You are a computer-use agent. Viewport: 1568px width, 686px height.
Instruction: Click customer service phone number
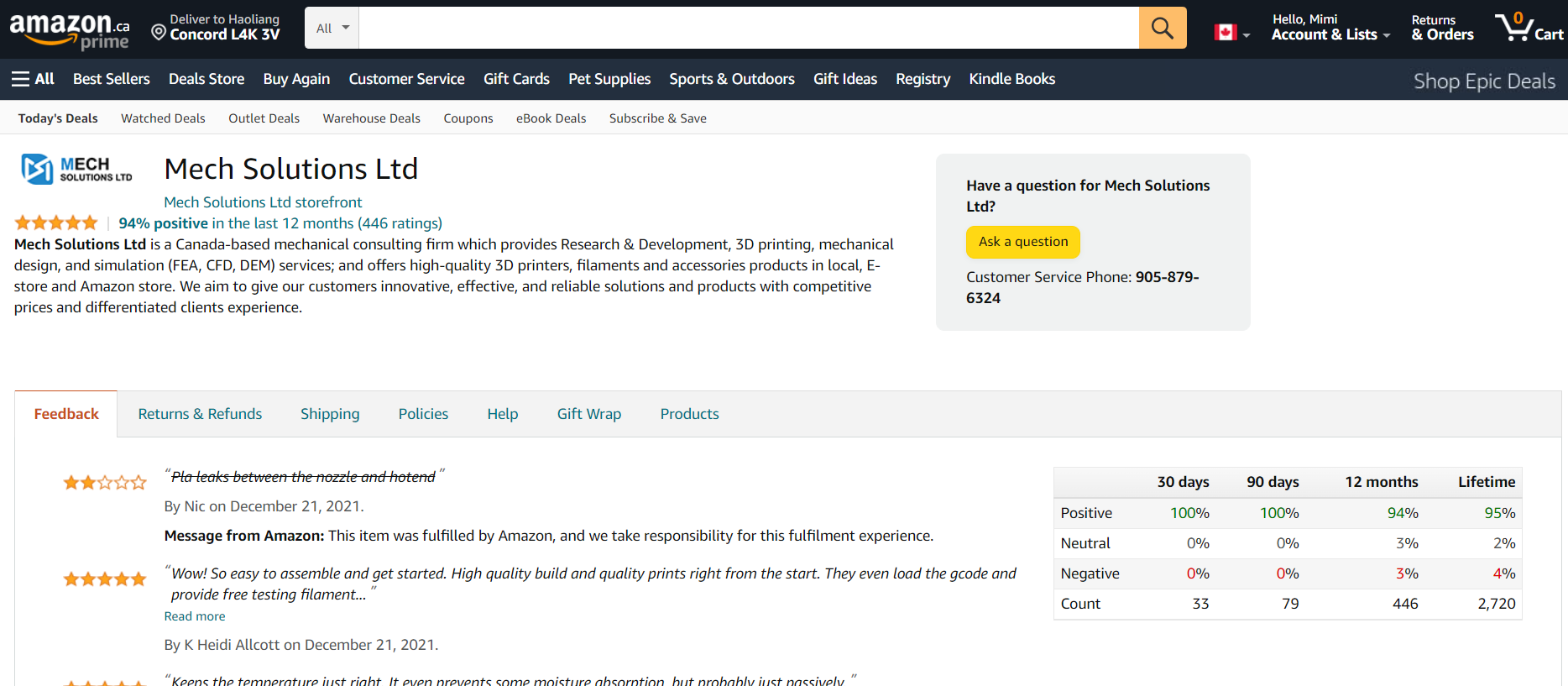(x=1082, y=287)
